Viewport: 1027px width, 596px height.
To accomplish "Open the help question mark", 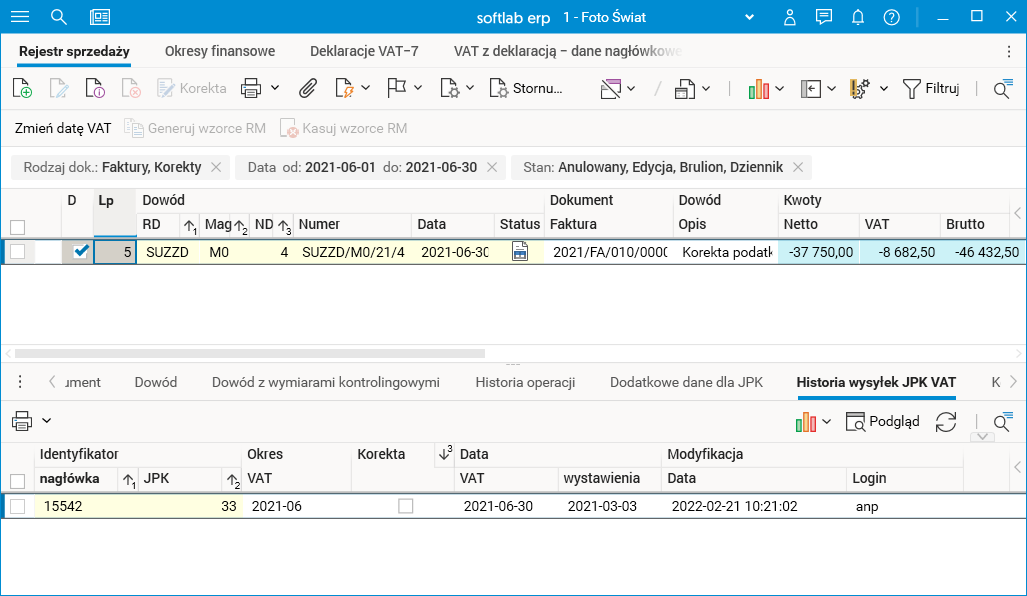I will pos(891,17).
